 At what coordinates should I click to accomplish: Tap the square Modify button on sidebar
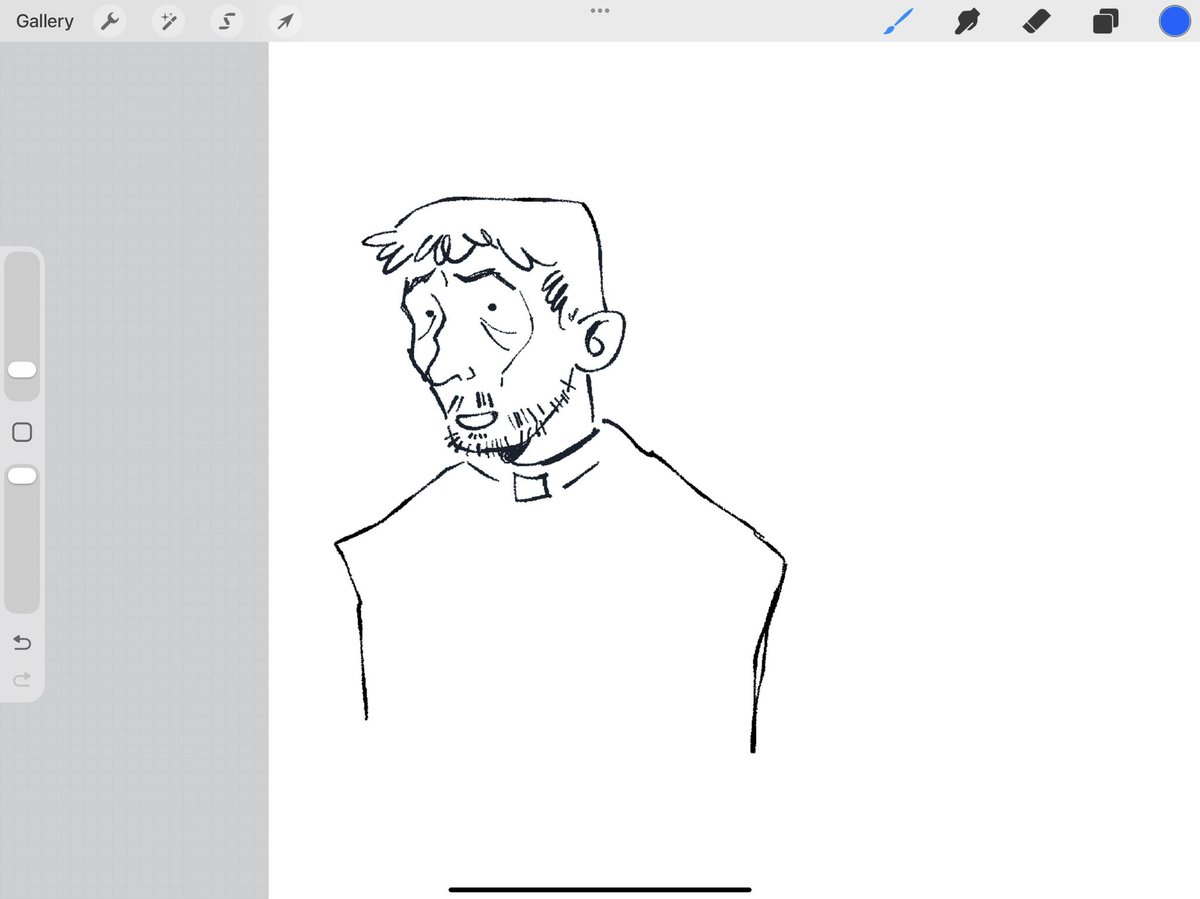(22, 432)
